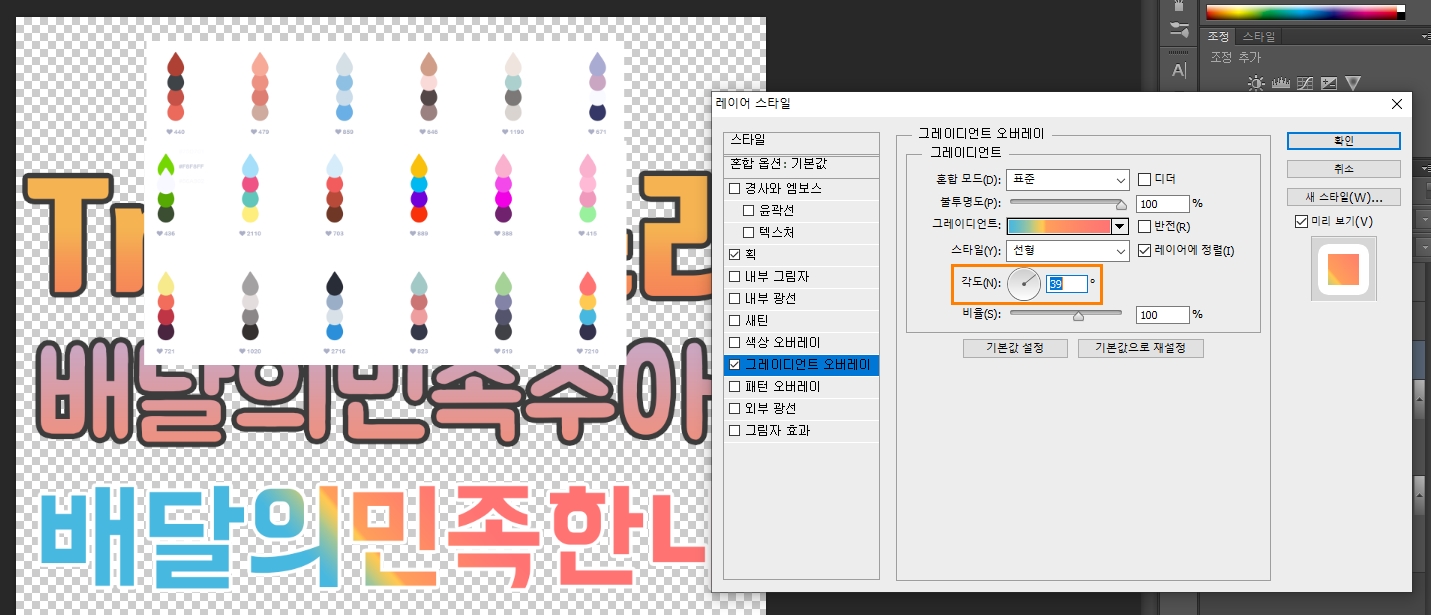The width and height of the screenshot is (1431, 615).
Task: Tick the 디더 checkbox
Action: (x=1145, y=179)
